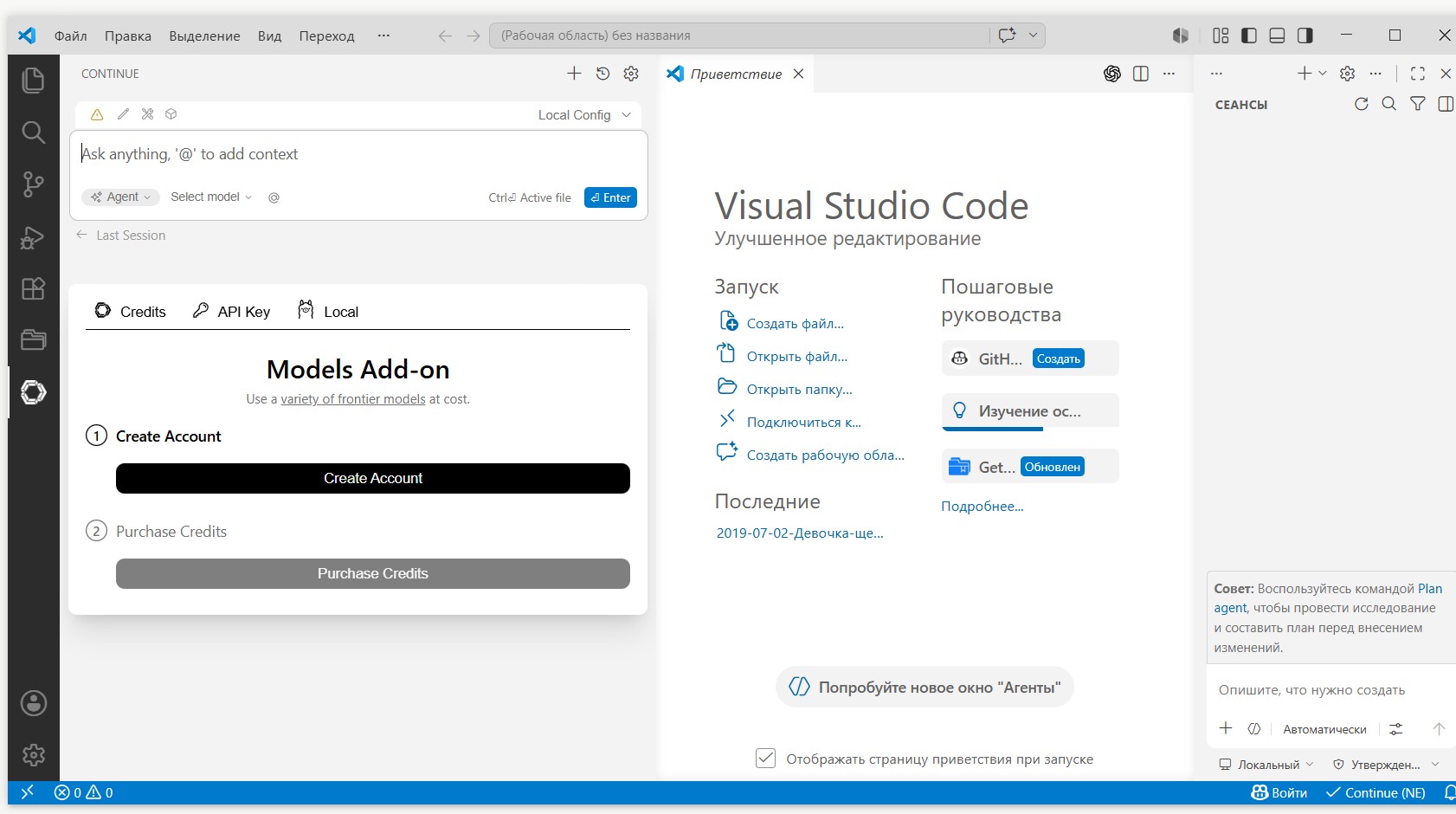Open the Explorer view in activity bar
This screenshot has width=1456, height=814.
(x=33, y=80)
